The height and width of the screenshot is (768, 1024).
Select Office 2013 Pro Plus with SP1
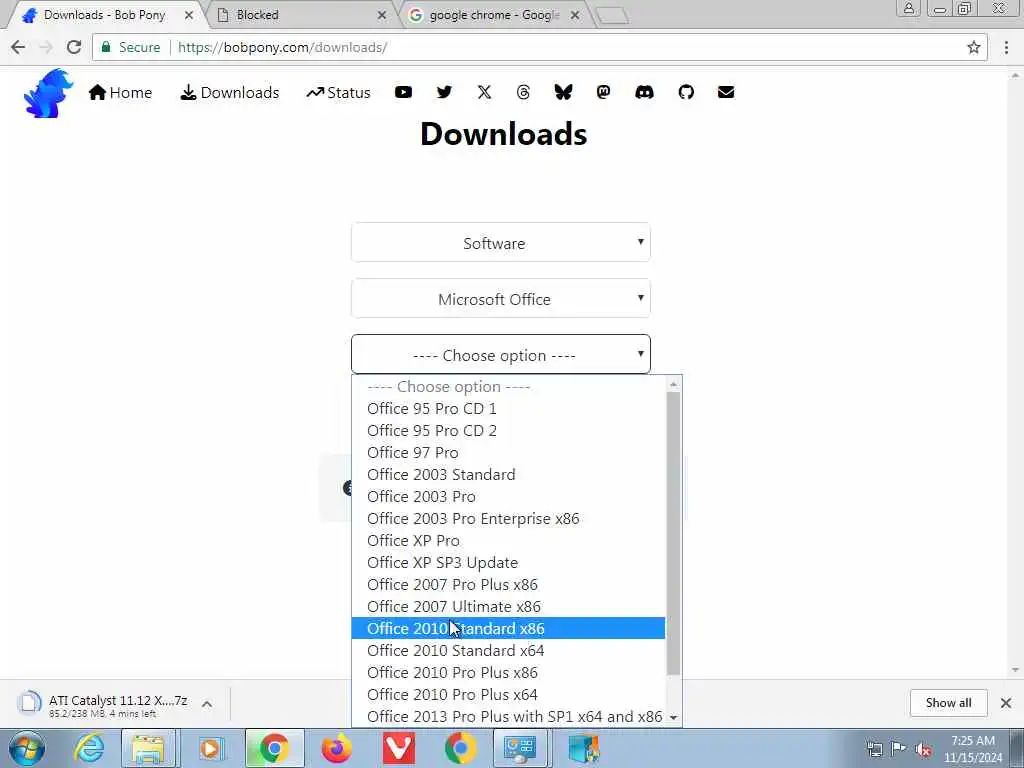[508, 716]
